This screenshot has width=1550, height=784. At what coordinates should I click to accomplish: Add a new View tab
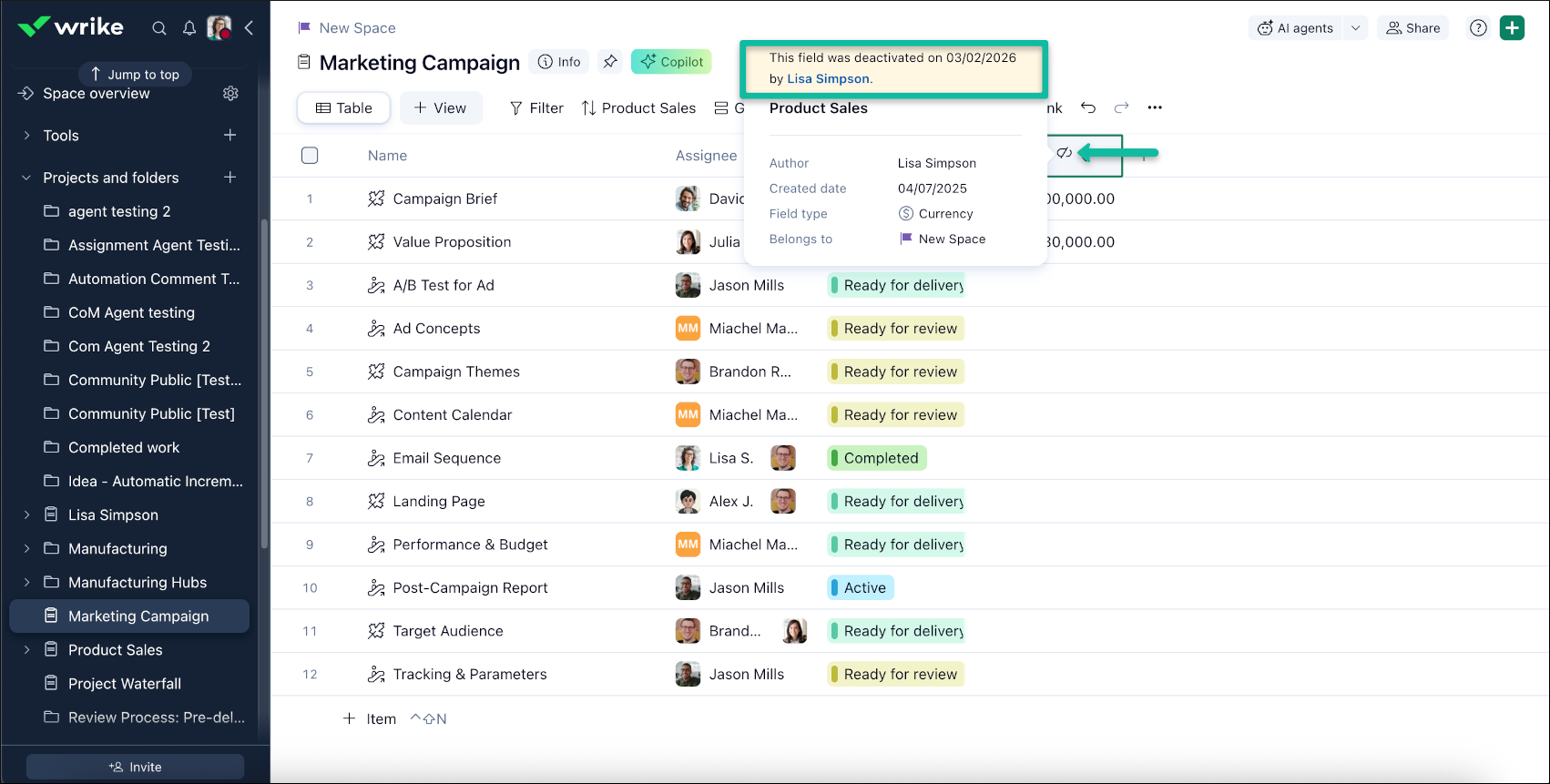tap(441, 108)
